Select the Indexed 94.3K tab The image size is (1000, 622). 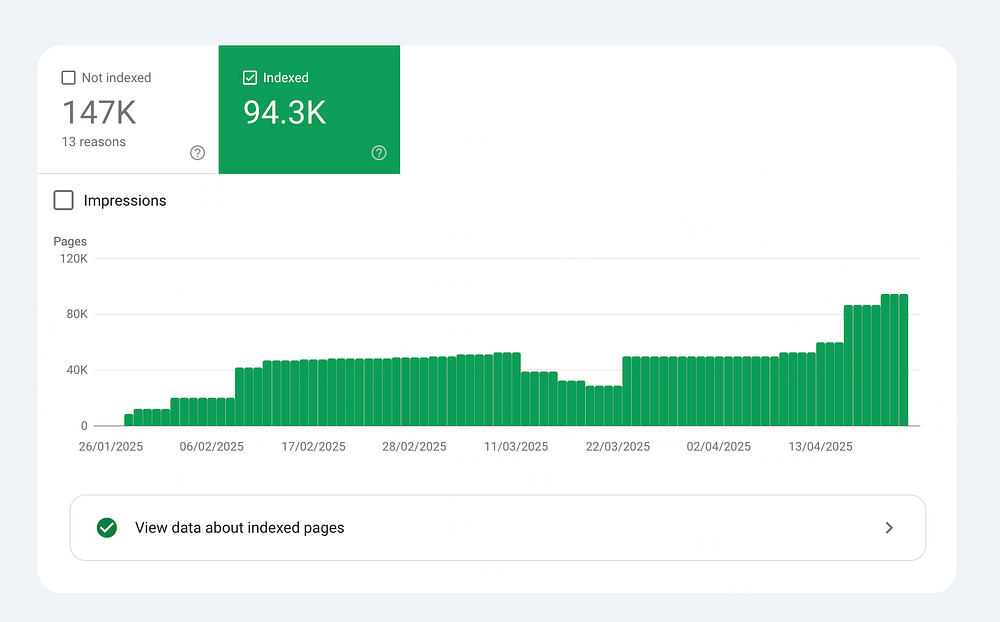coord(309,109)
